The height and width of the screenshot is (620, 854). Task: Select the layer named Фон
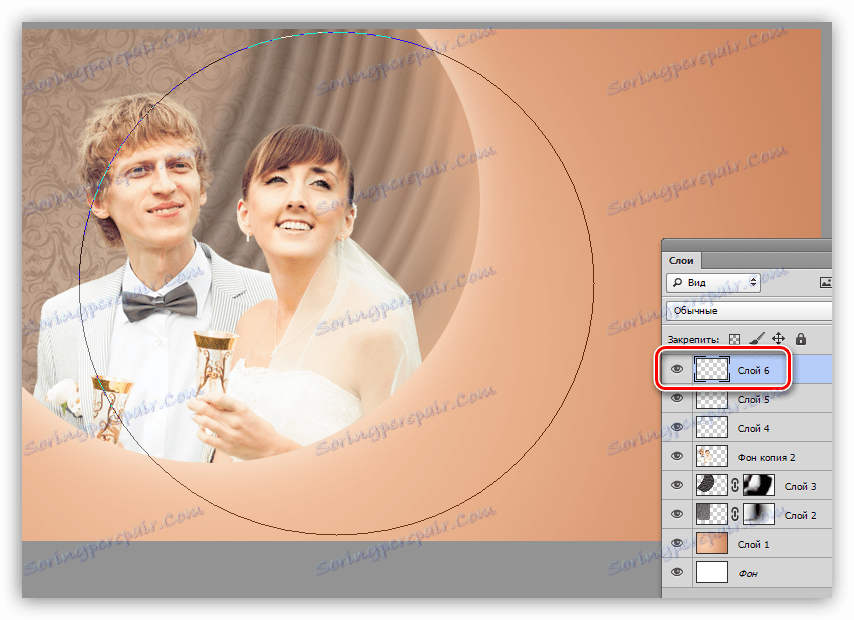[x=748, y=574]
